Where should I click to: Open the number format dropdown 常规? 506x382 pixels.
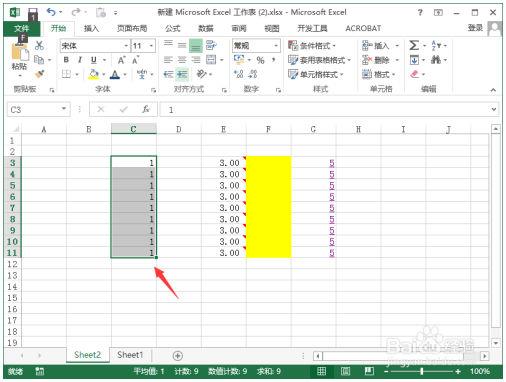pos(256,45)
